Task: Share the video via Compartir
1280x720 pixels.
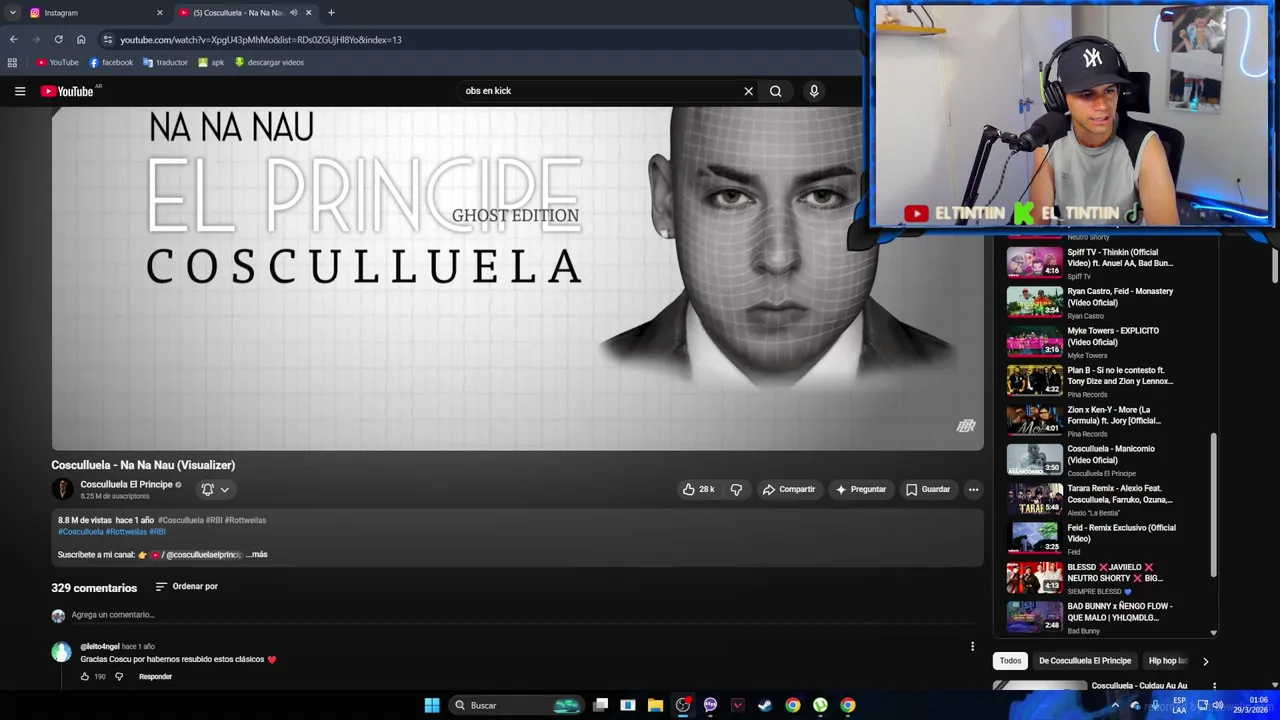Action: 788,489
